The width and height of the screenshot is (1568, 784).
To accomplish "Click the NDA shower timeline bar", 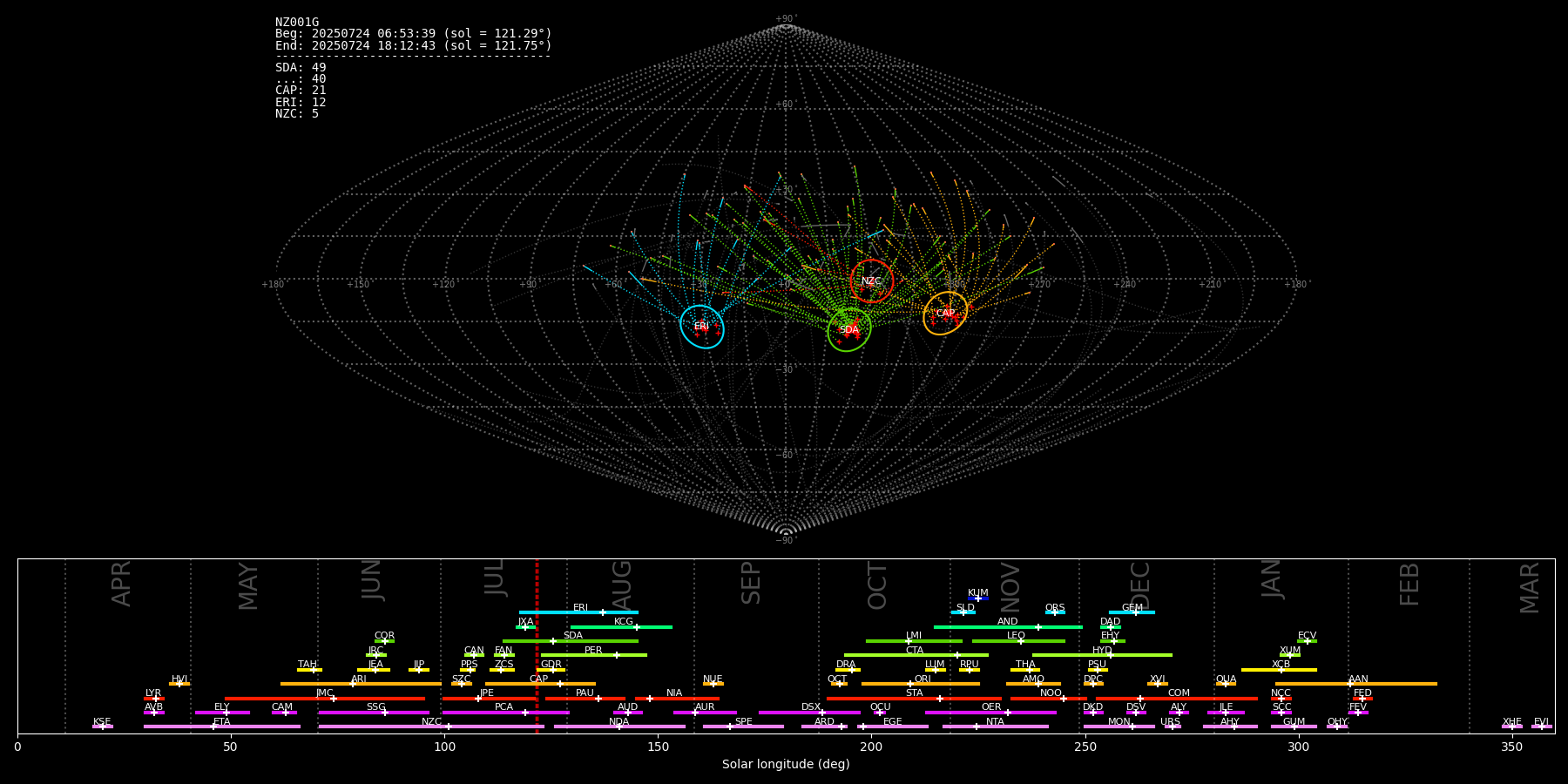I will (x=619, y=727).
